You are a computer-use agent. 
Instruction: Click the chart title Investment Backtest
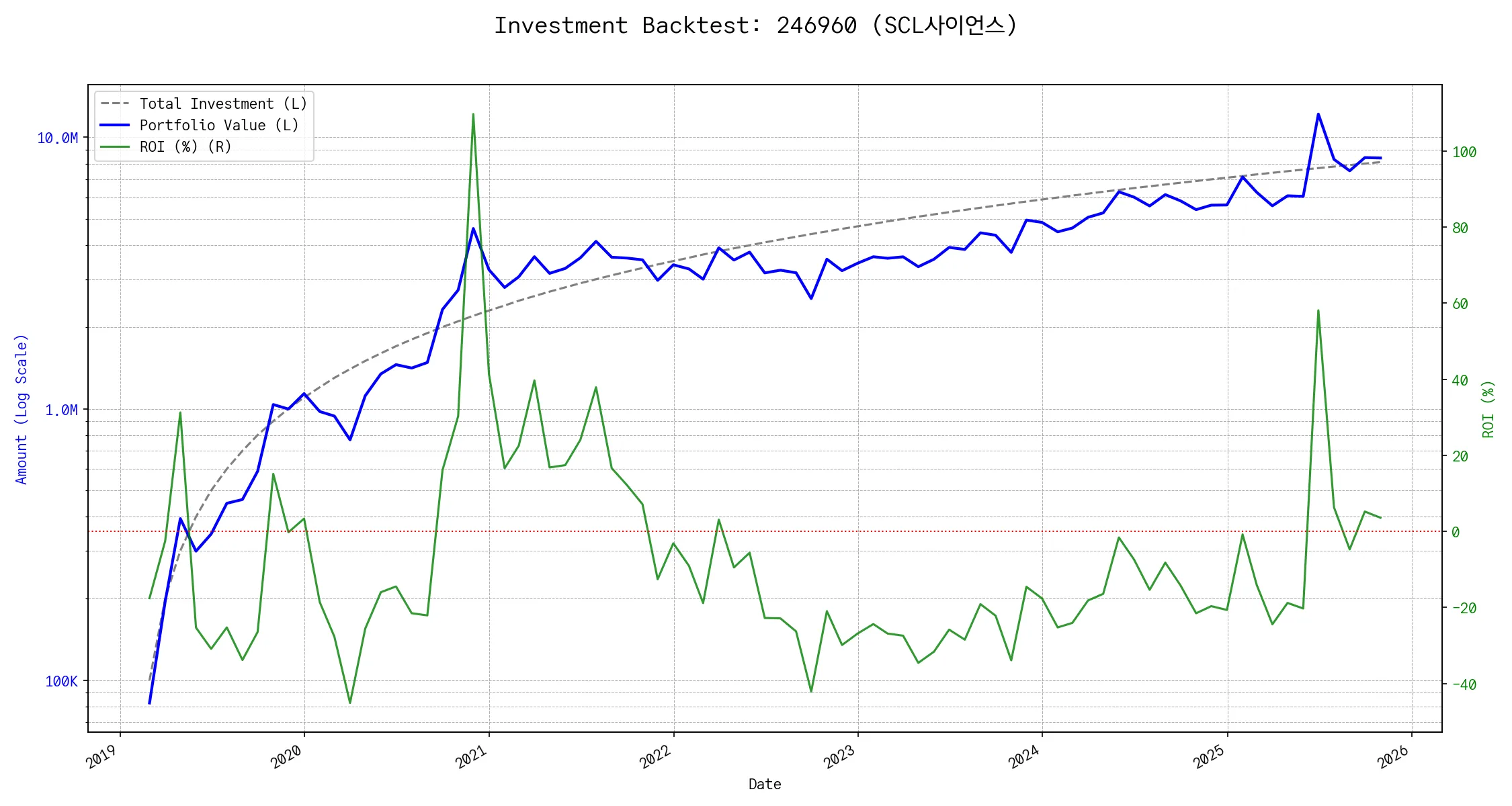pyautogui.click(x=755, y=26)
